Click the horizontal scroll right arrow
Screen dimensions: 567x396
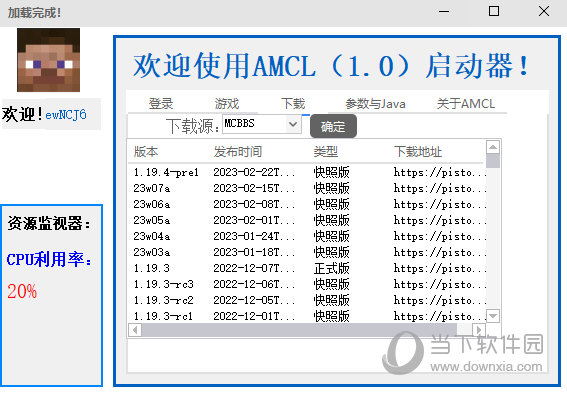click(479, 330)
